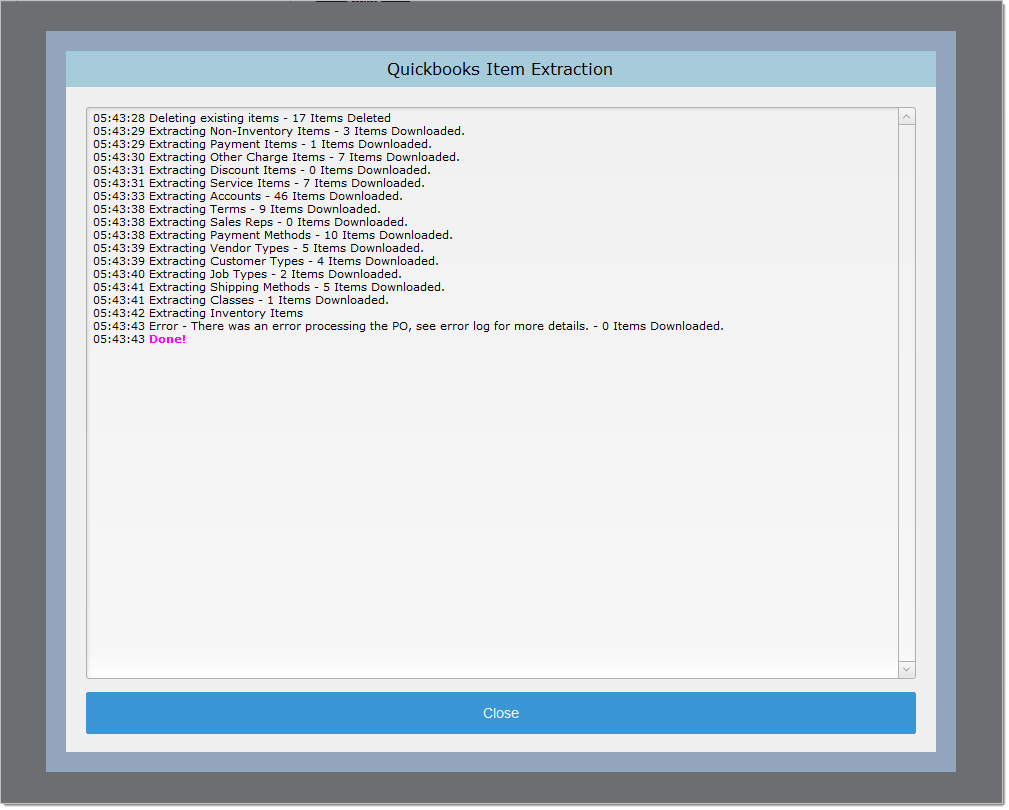
Task: Select the 'Extracting Non-Inventory Items' log line
Action: click(x=279, y=131)
